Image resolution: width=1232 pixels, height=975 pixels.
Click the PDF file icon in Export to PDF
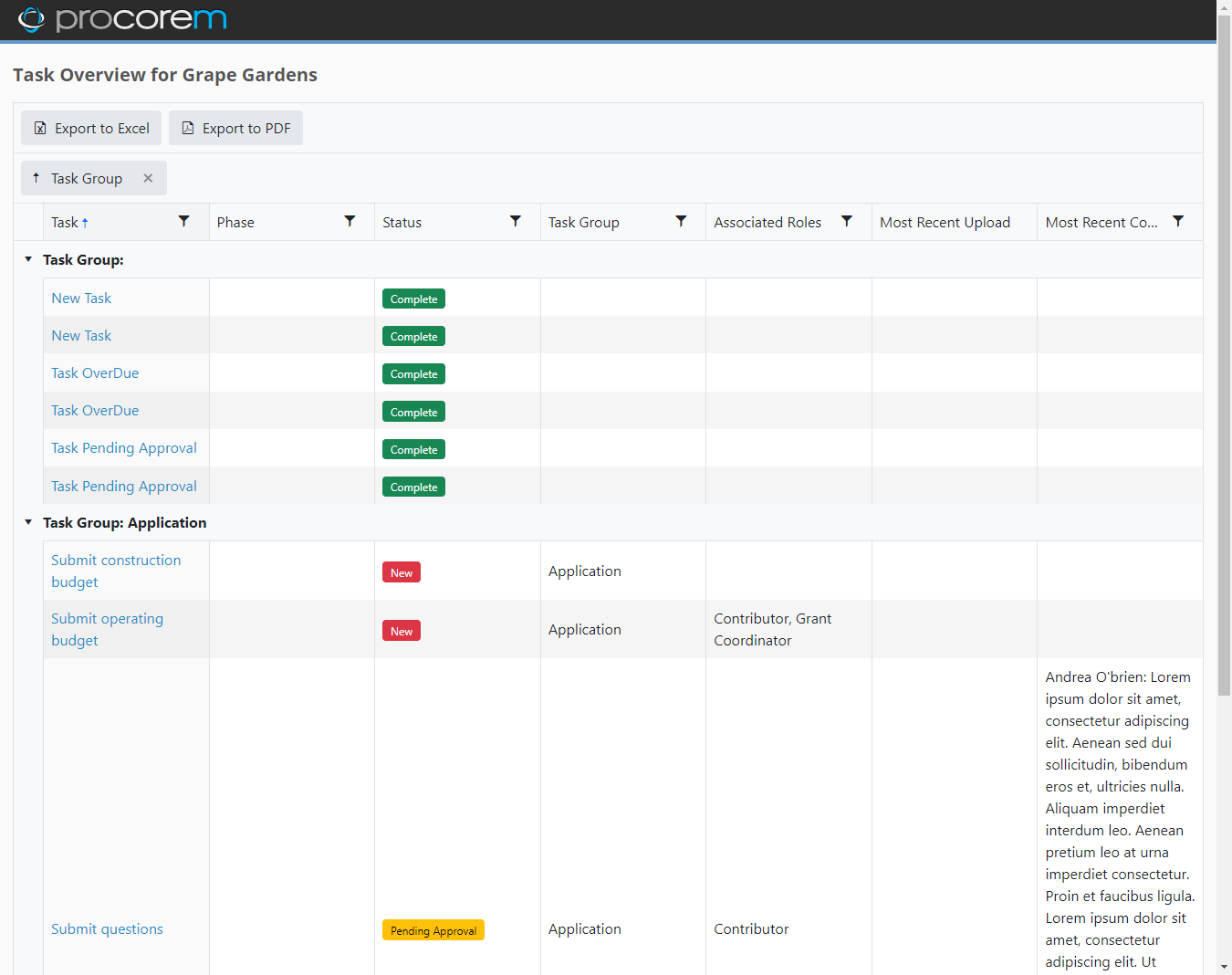tap(188, 129)
